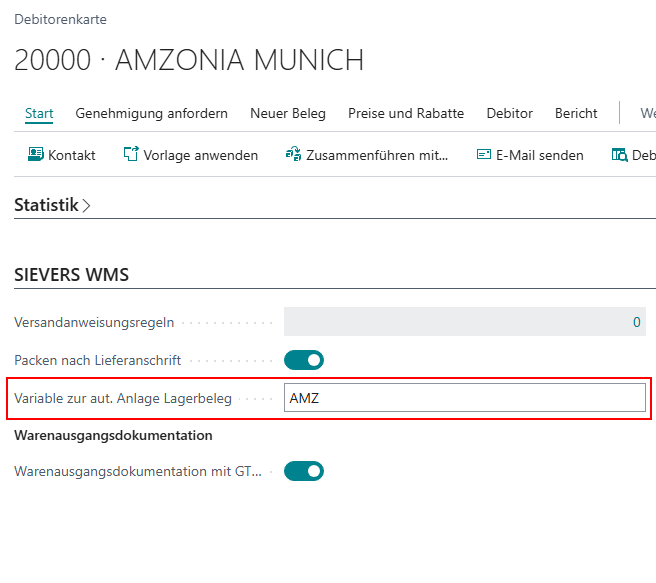
Task: Toggle Packen nach Lieferanschrift switch
Action: point(304,360)
